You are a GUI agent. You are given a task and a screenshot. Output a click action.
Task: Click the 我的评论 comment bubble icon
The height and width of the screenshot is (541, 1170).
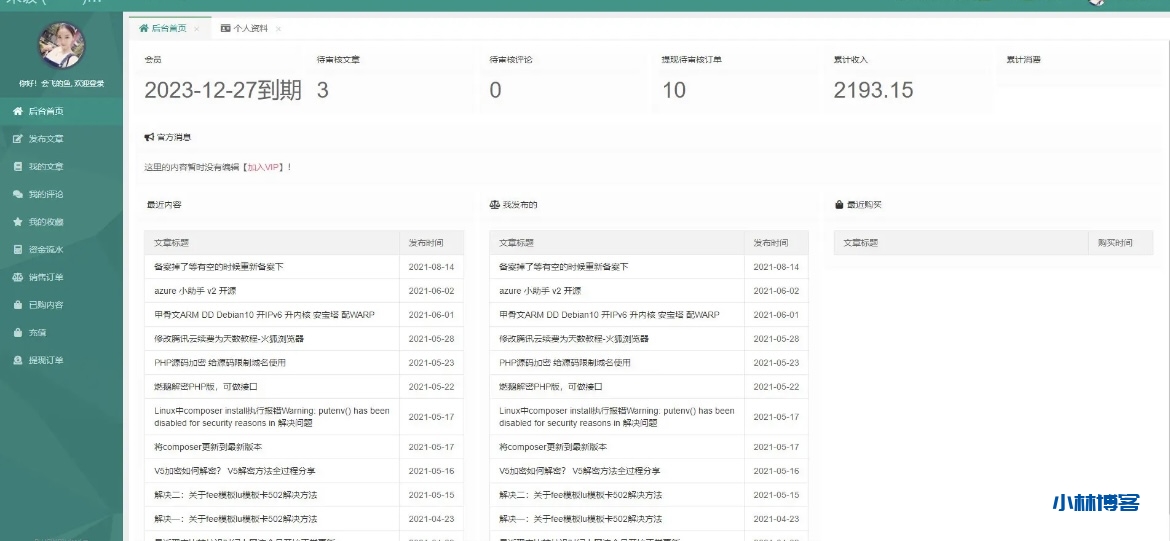tap(18, 194)
